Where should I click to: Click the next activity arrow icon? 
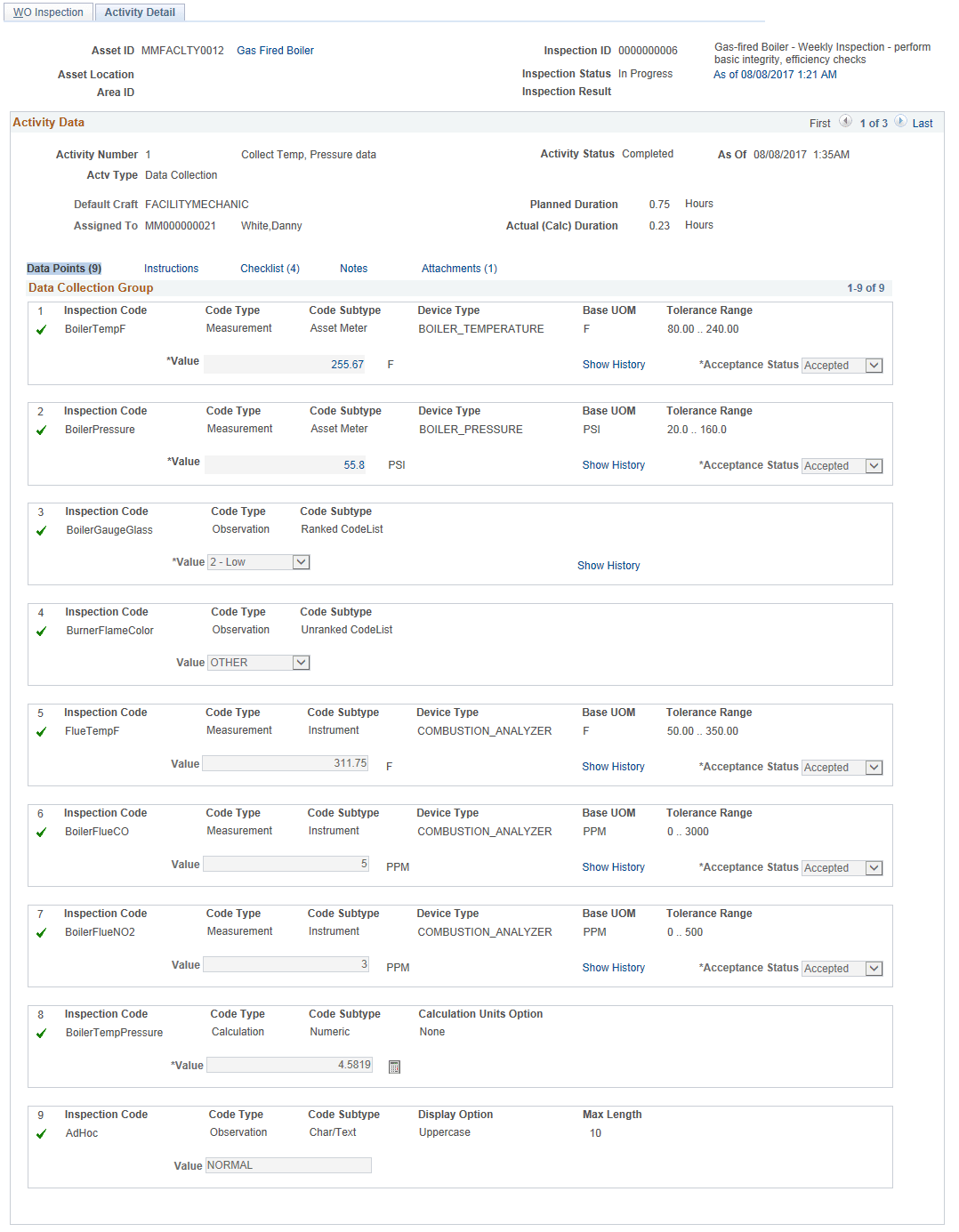[901, 123]
